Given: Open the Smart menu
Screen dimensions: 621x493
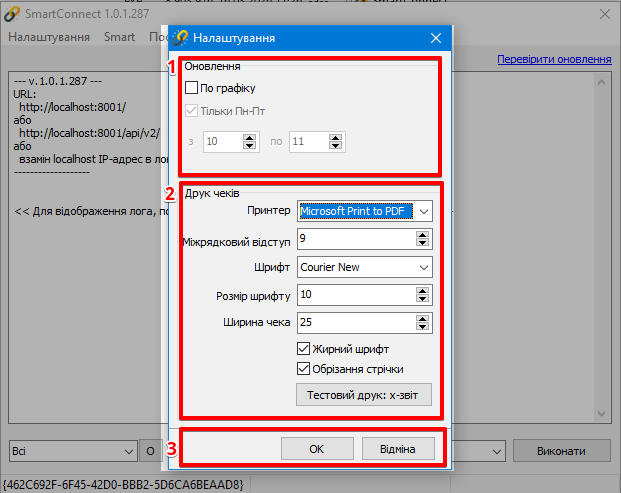Looking at the screenshot, I should point(119,37).
